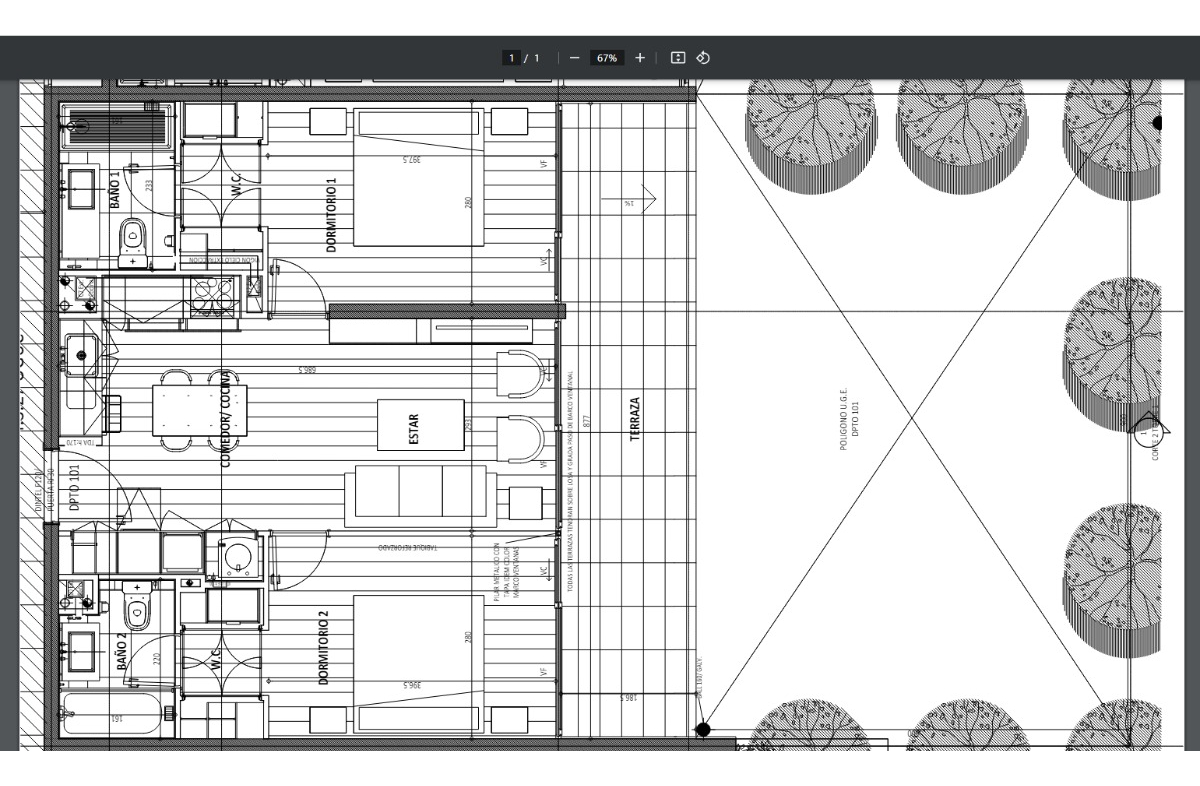The height and width of the screenshot is (786, 1200).
Task: Click the dining table in the comedor
Action: click(x=200, y=410)
